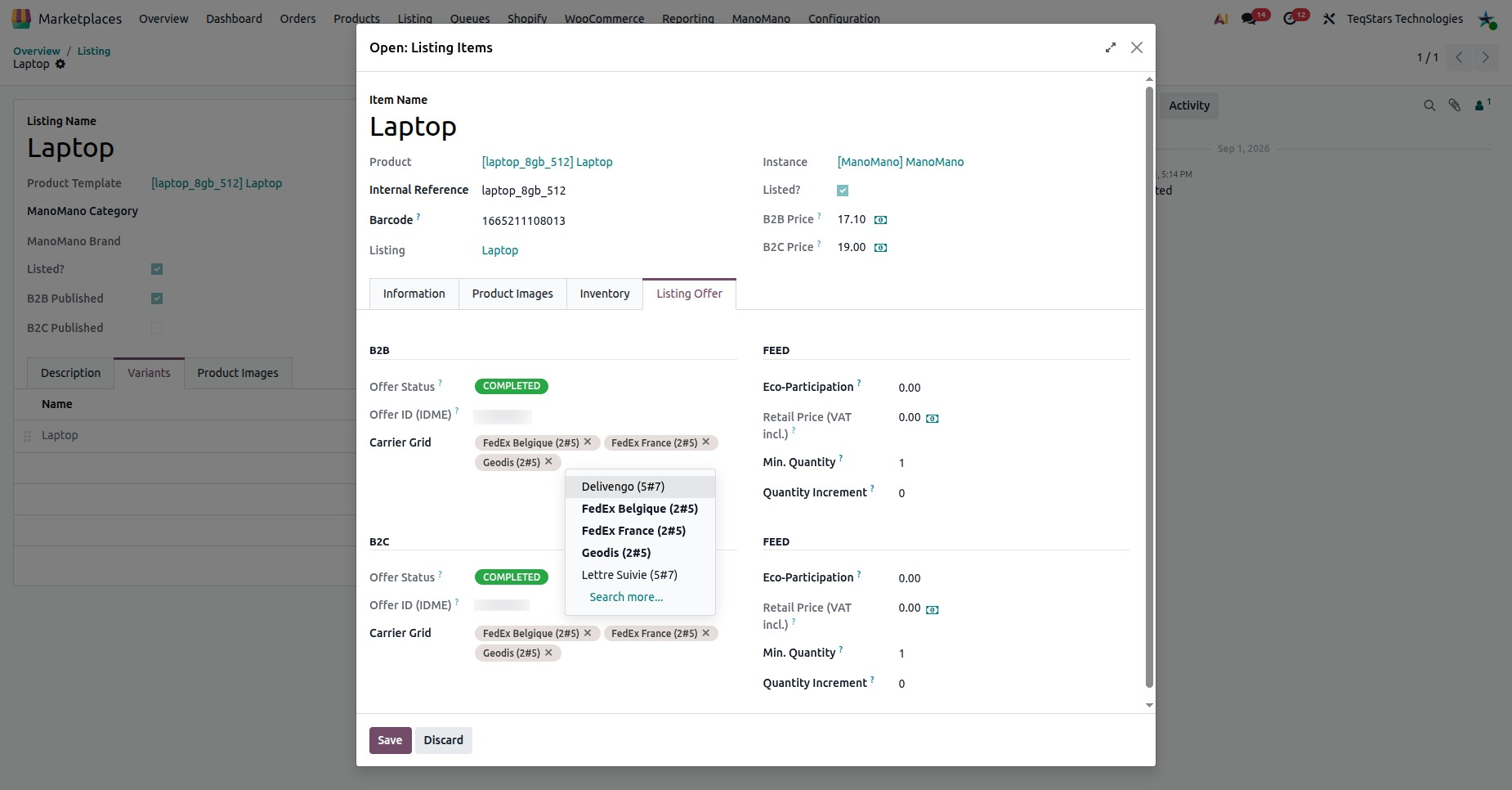Toggle Listed? checkbox on background Listing form
This screenshot has height=790, width=1512.
click(x=157, y=269)
